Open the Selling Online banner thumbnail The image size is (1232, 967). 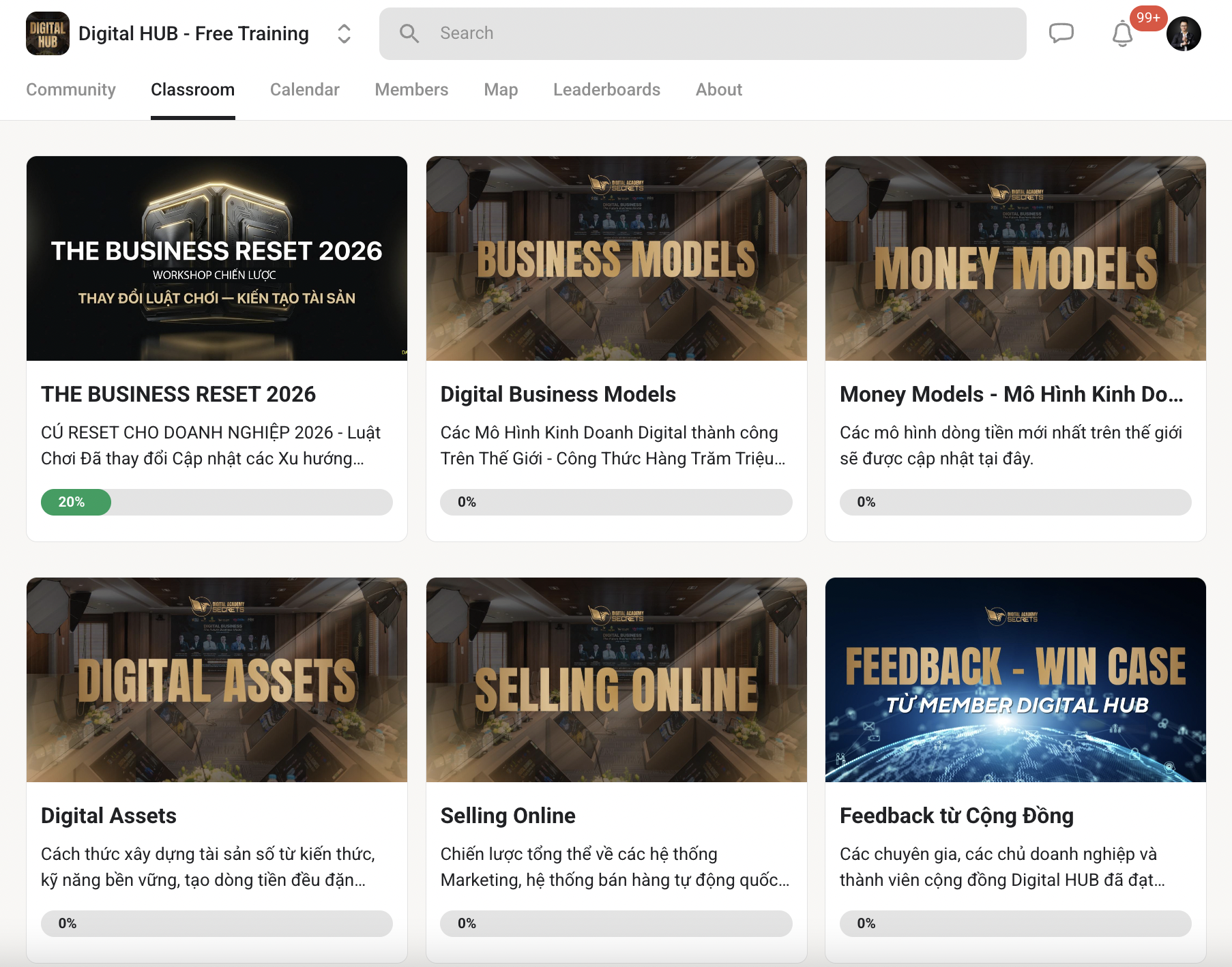[x=616, y=680]
